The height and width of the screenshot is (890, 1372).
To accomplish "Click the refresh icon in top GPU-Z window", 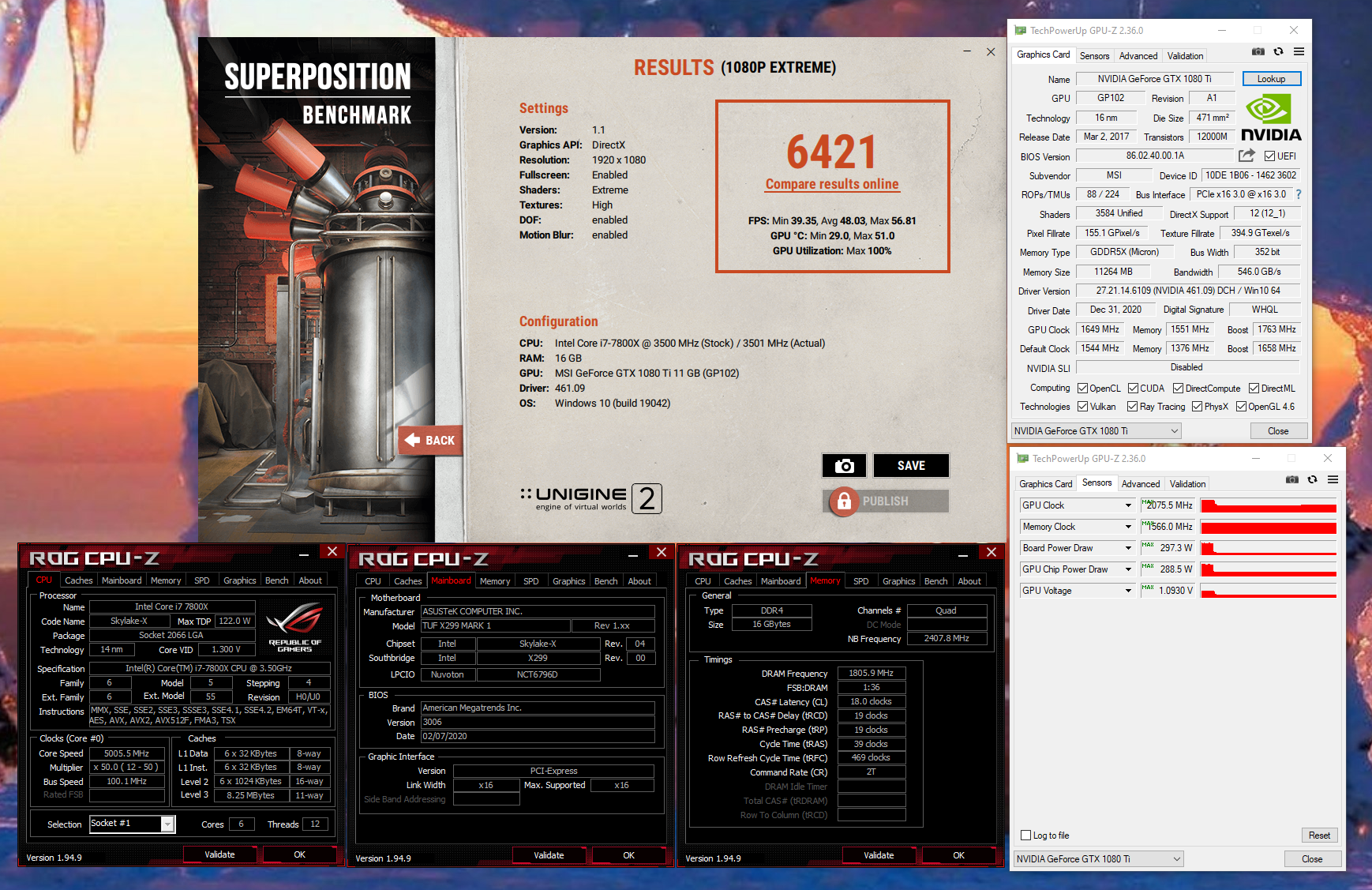I will 1278,52.
